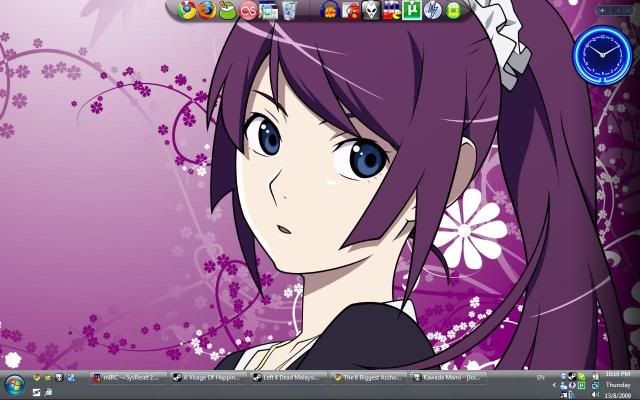
Task: Switch to 'Left 4 Dead Malaysi...' taskbar window
Action: (288, 378)
